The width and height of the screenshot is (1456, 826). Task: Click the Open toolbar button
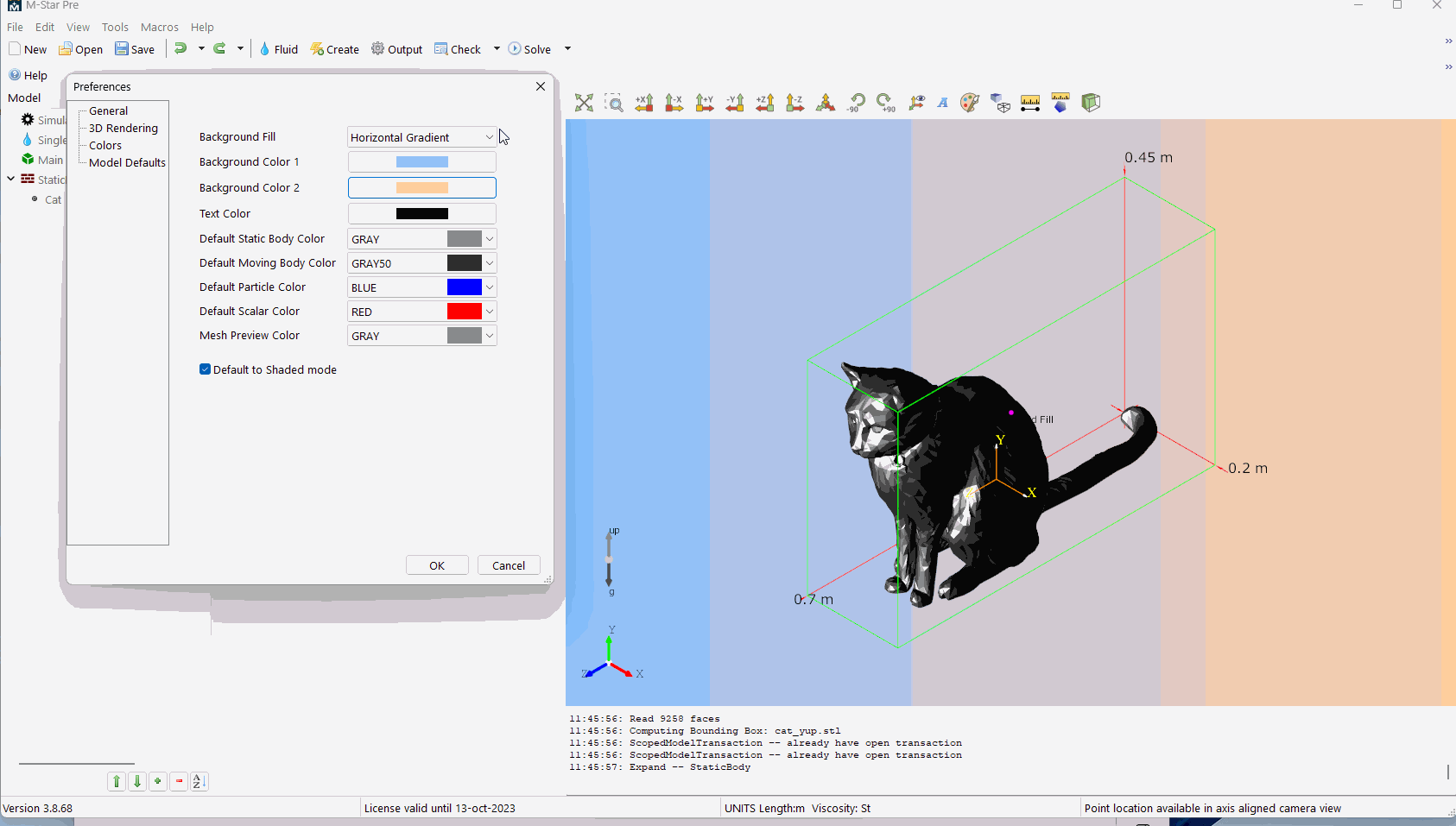point(80,49)
